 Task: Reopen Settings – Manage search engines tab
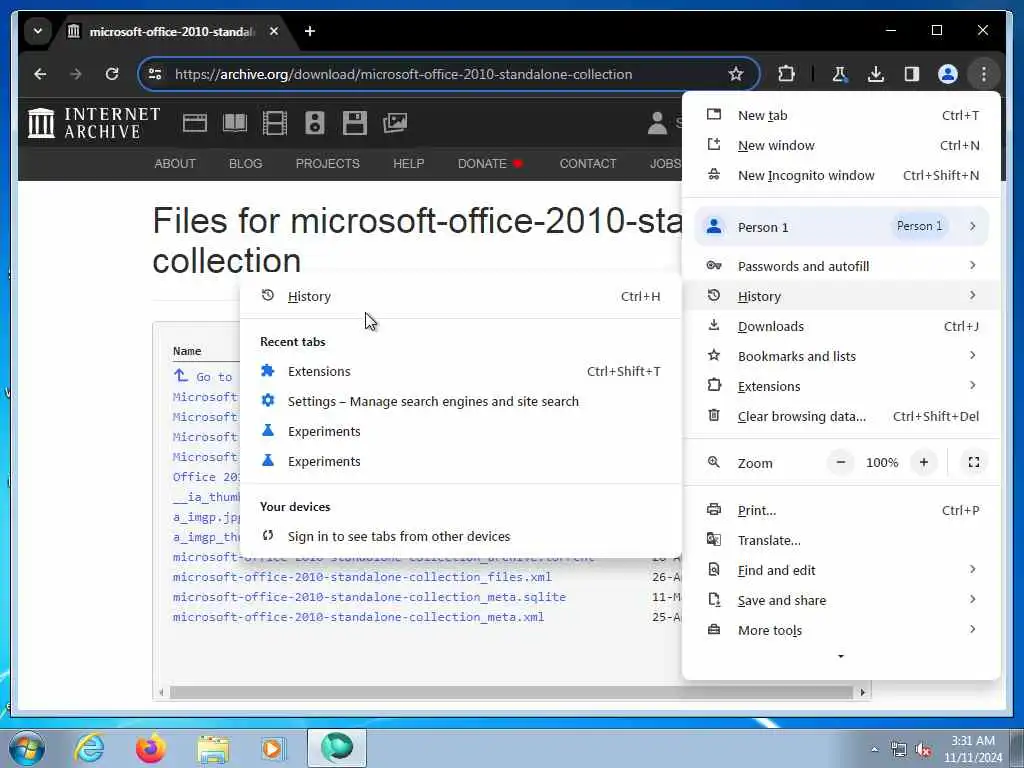click(x=460, y=401)
